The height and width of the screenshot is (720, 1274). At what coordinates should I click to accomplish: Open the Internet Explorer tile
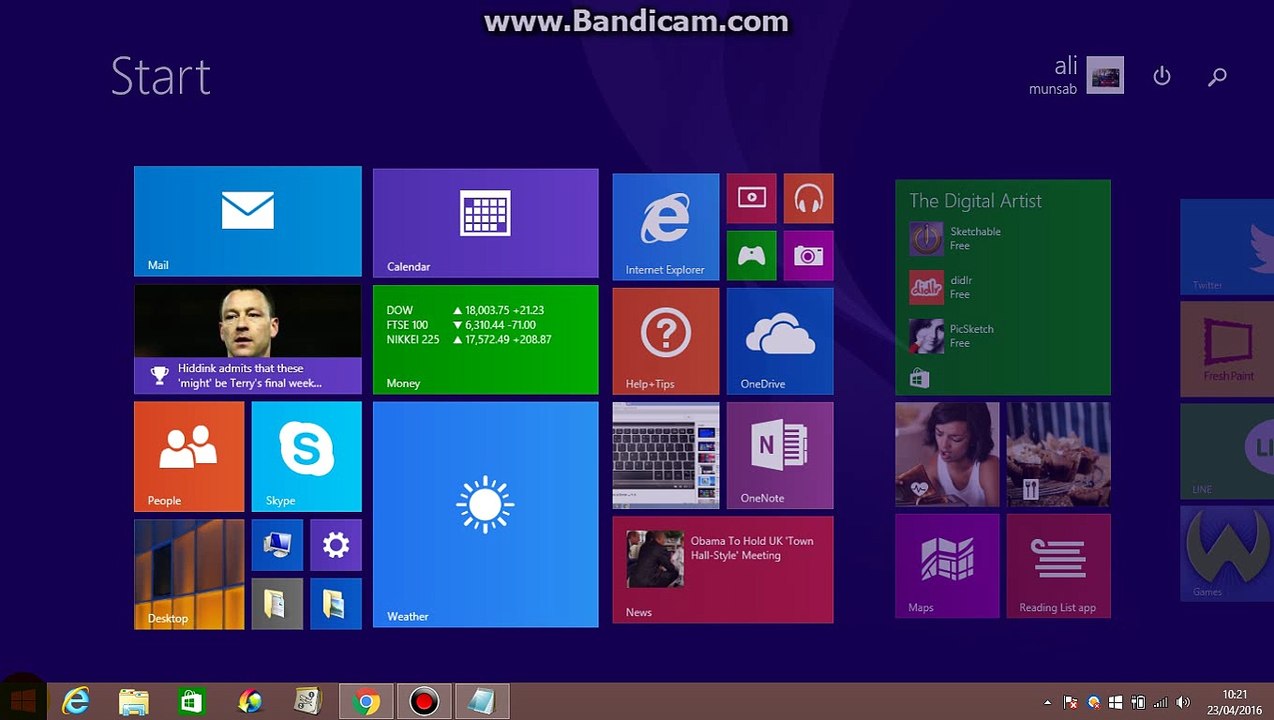click(x=665, y=227)
